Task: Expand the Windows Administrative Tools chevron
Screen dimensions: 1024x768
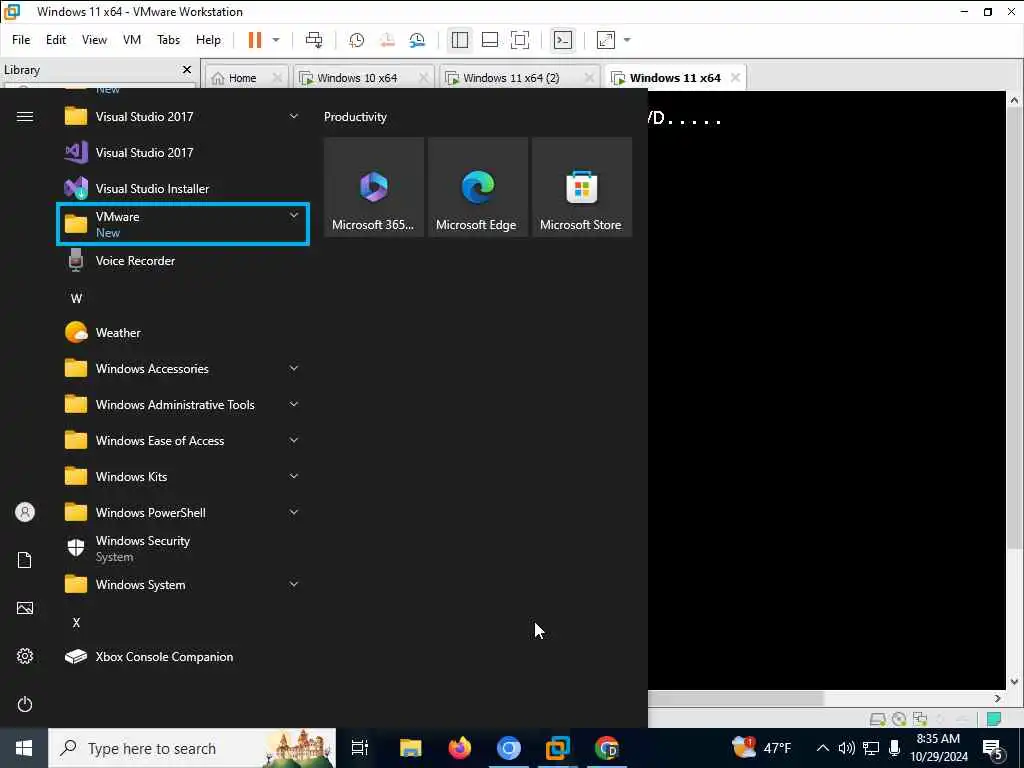Action: 294,404
